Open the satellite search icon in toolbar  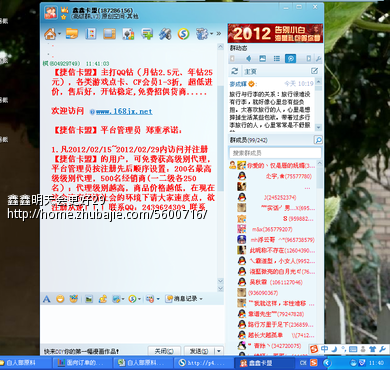click(x=165, y=34)
